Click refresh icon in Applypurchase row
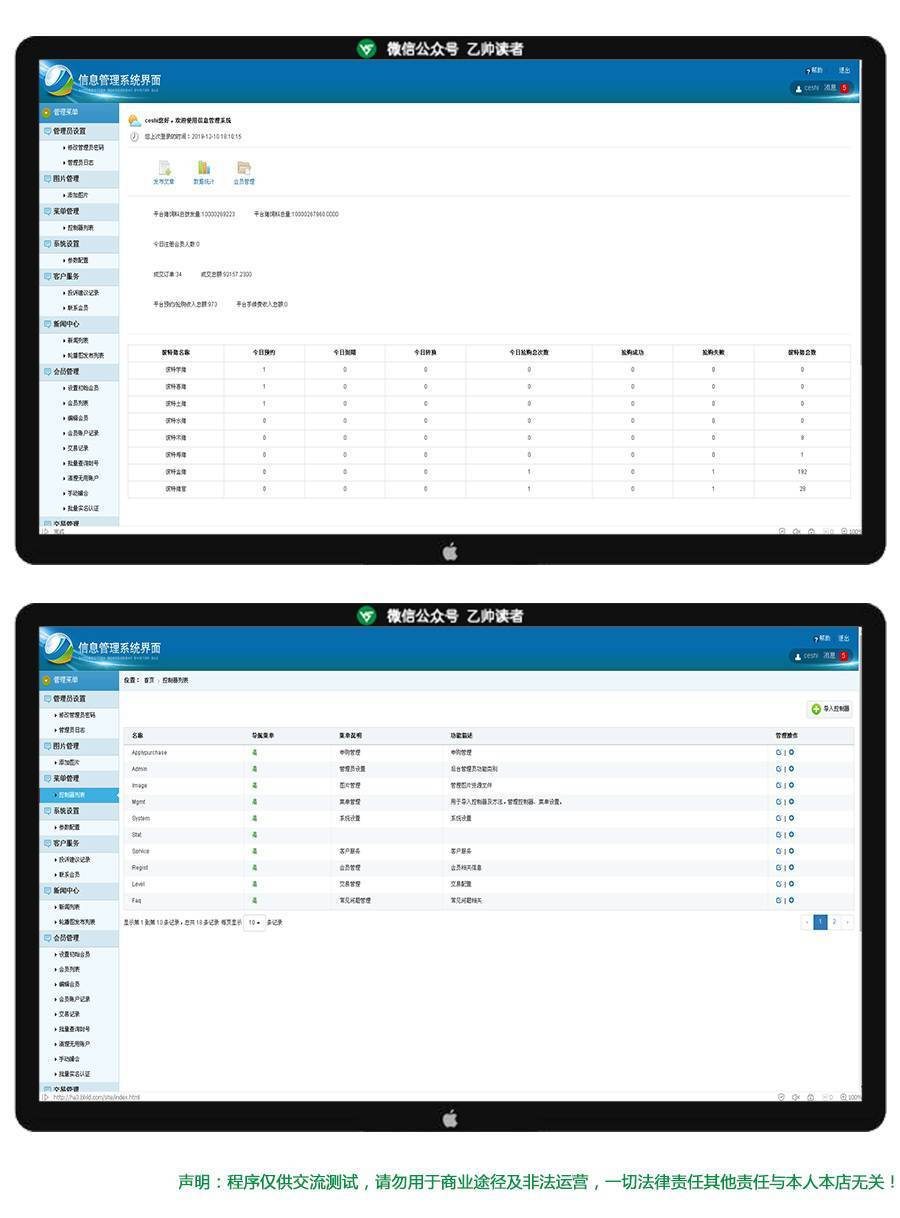 tap(778, 752)
